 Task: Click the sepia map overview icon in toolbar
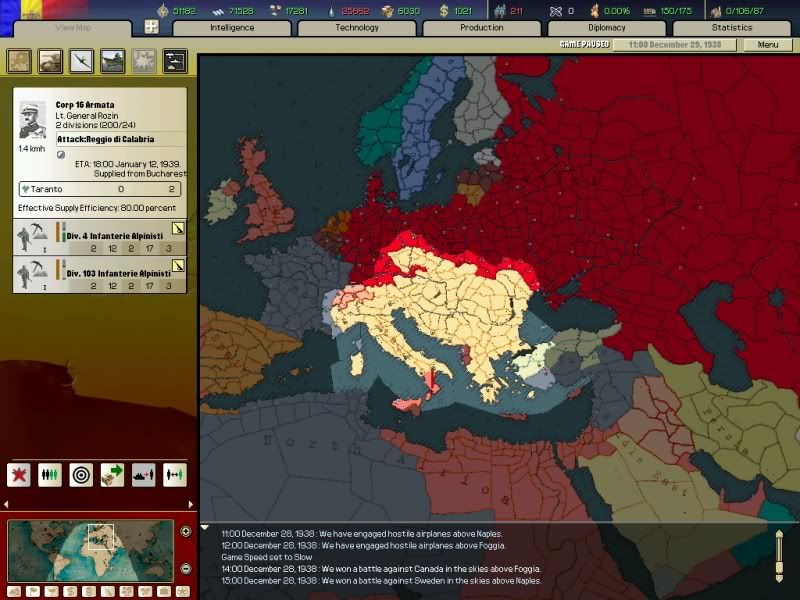(x=19, y=61)
